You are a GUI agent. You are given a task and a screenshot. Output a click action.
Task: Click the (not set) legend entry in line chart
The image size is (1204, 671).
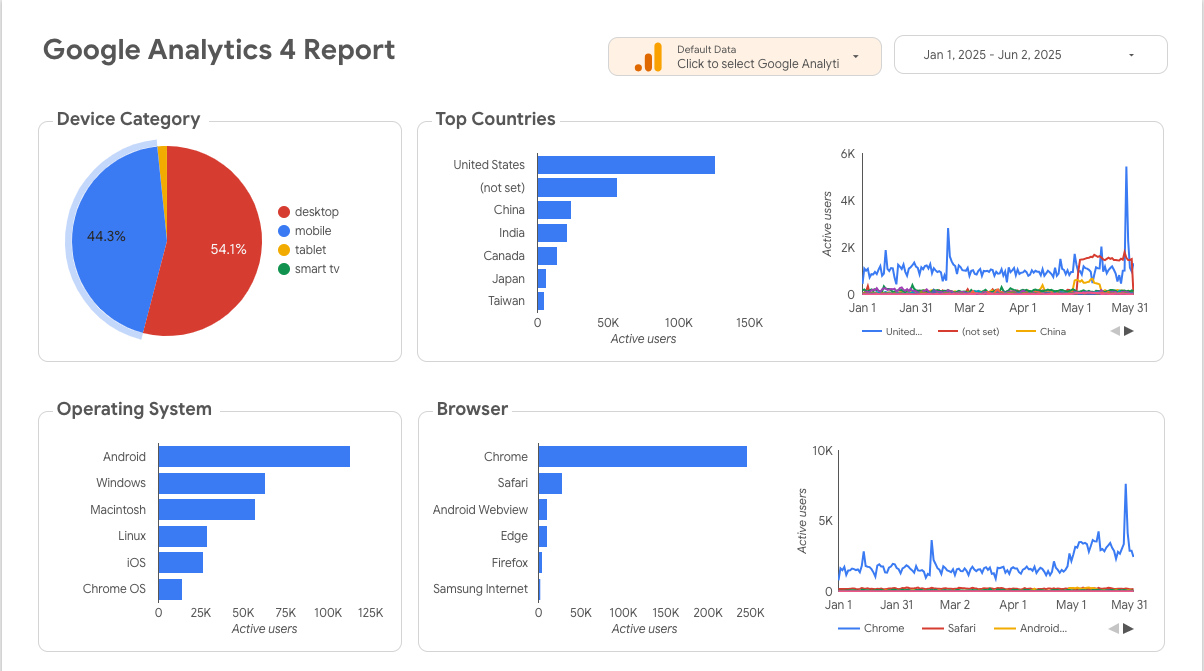click(969, 332)
